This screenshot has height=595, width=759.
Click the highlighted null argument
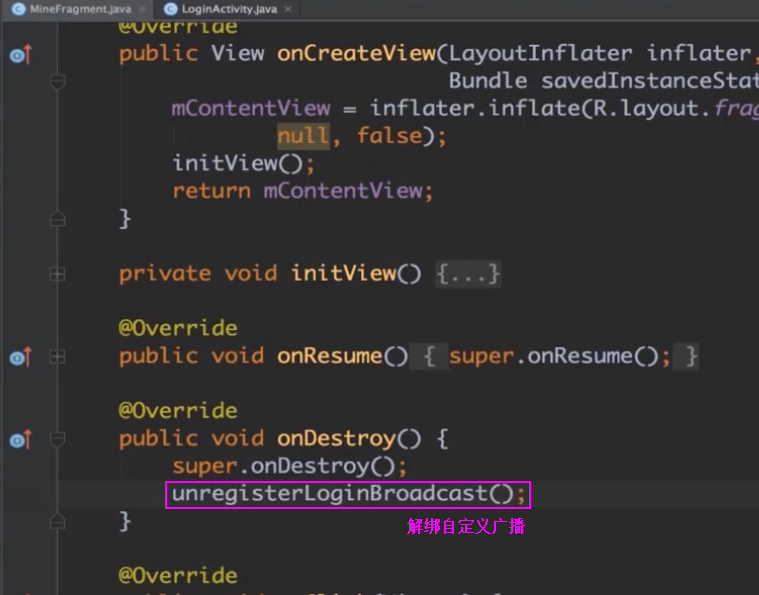coord(303,136)
